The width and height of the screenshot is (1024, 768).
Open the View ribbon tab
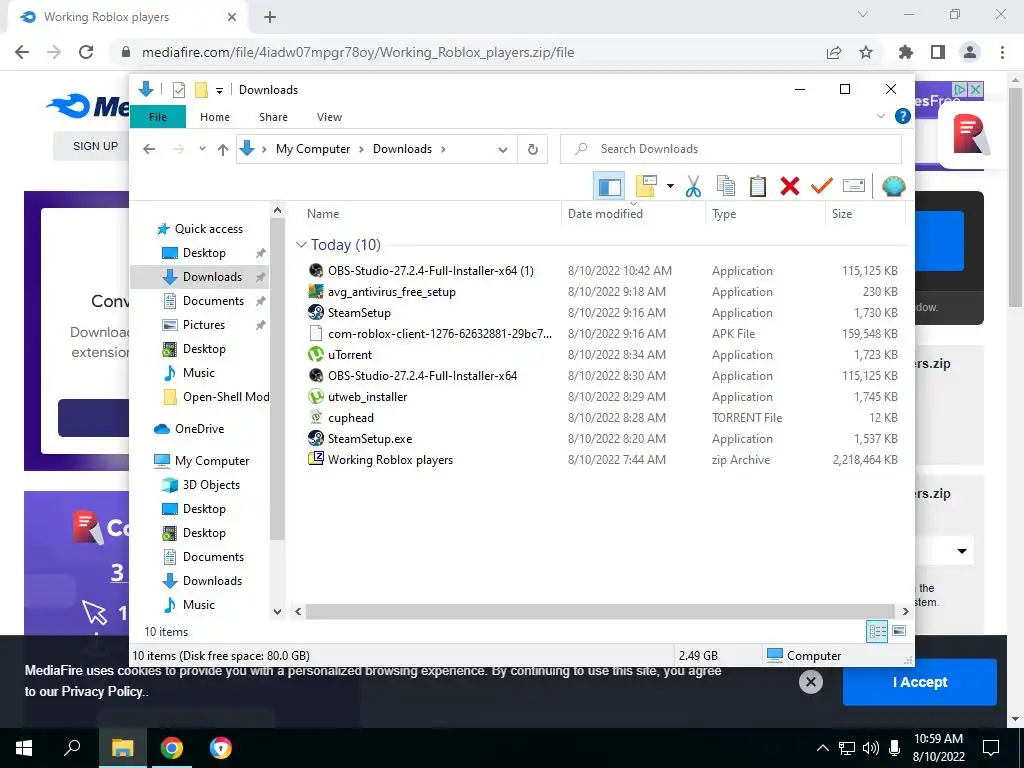[329, 117]
